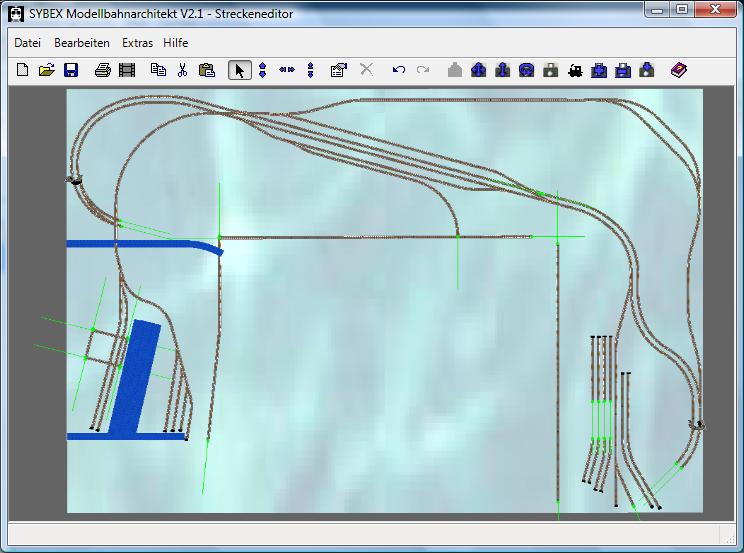
Task: Select the arrow pointer tool
Action: (x=239, y=70)
